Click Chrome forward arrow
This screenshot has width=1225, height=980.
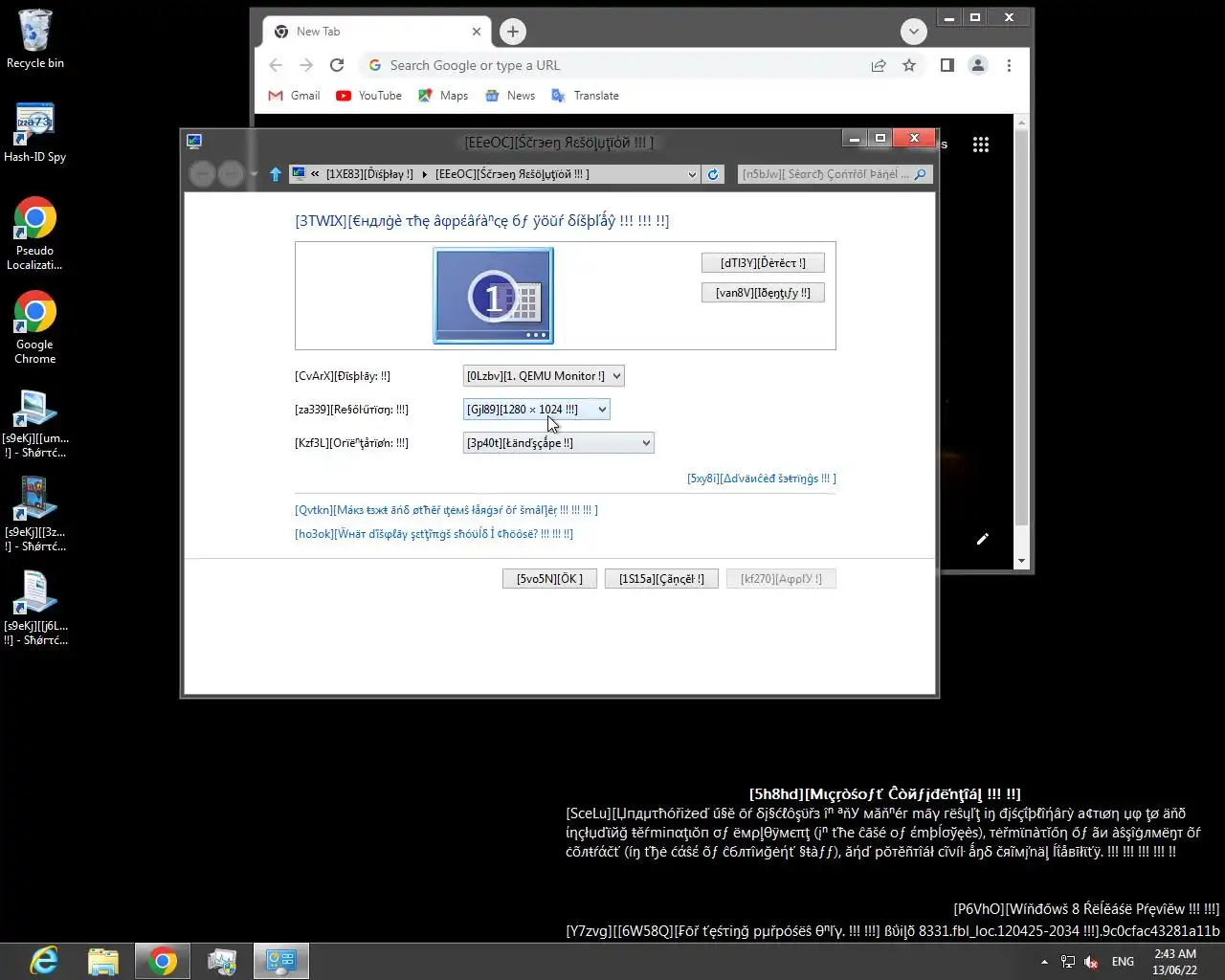[306, 65]
